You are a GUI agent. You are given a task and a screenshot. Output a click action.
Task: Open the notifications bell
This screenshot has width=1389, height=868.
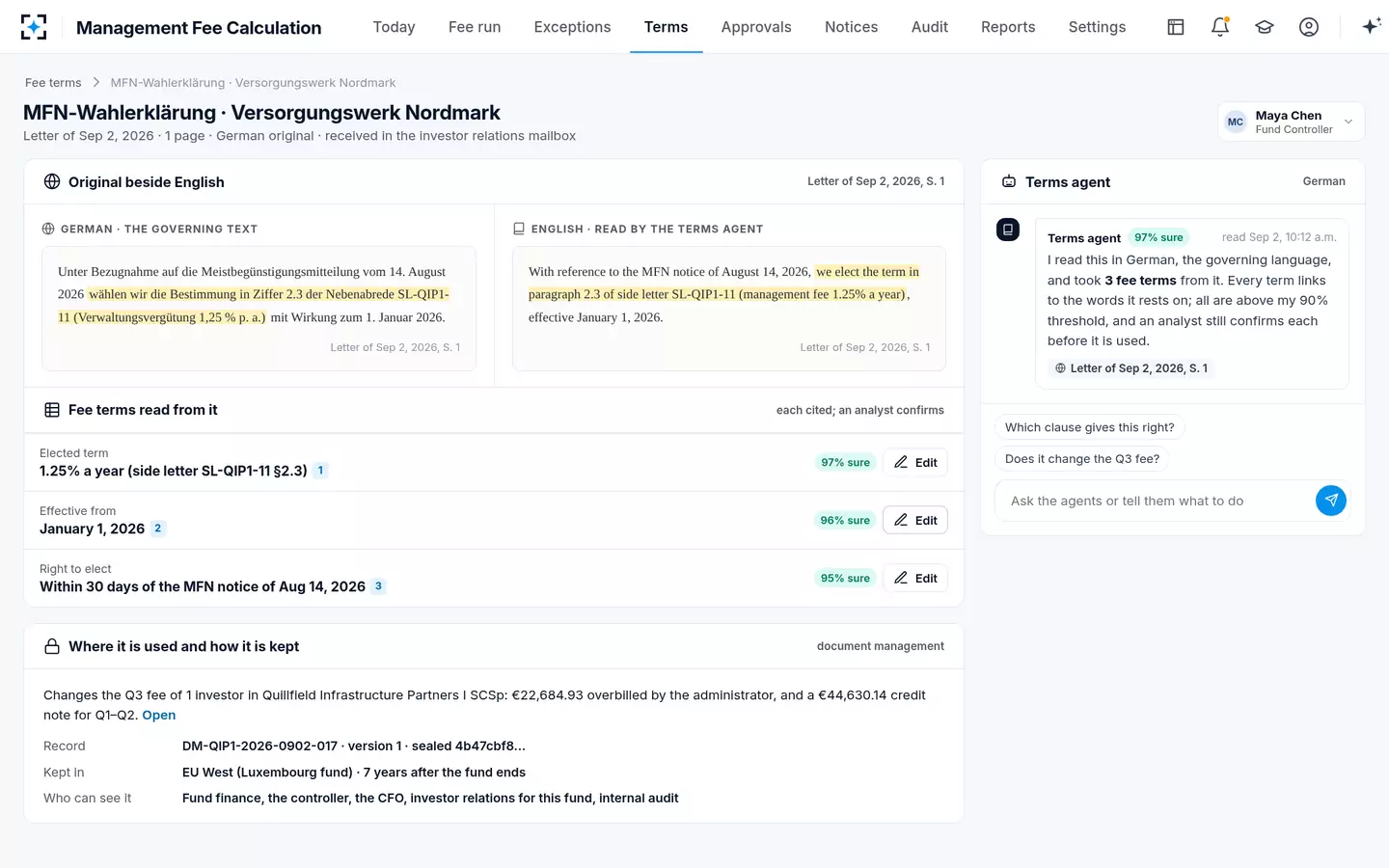(x=1220, y=27)
